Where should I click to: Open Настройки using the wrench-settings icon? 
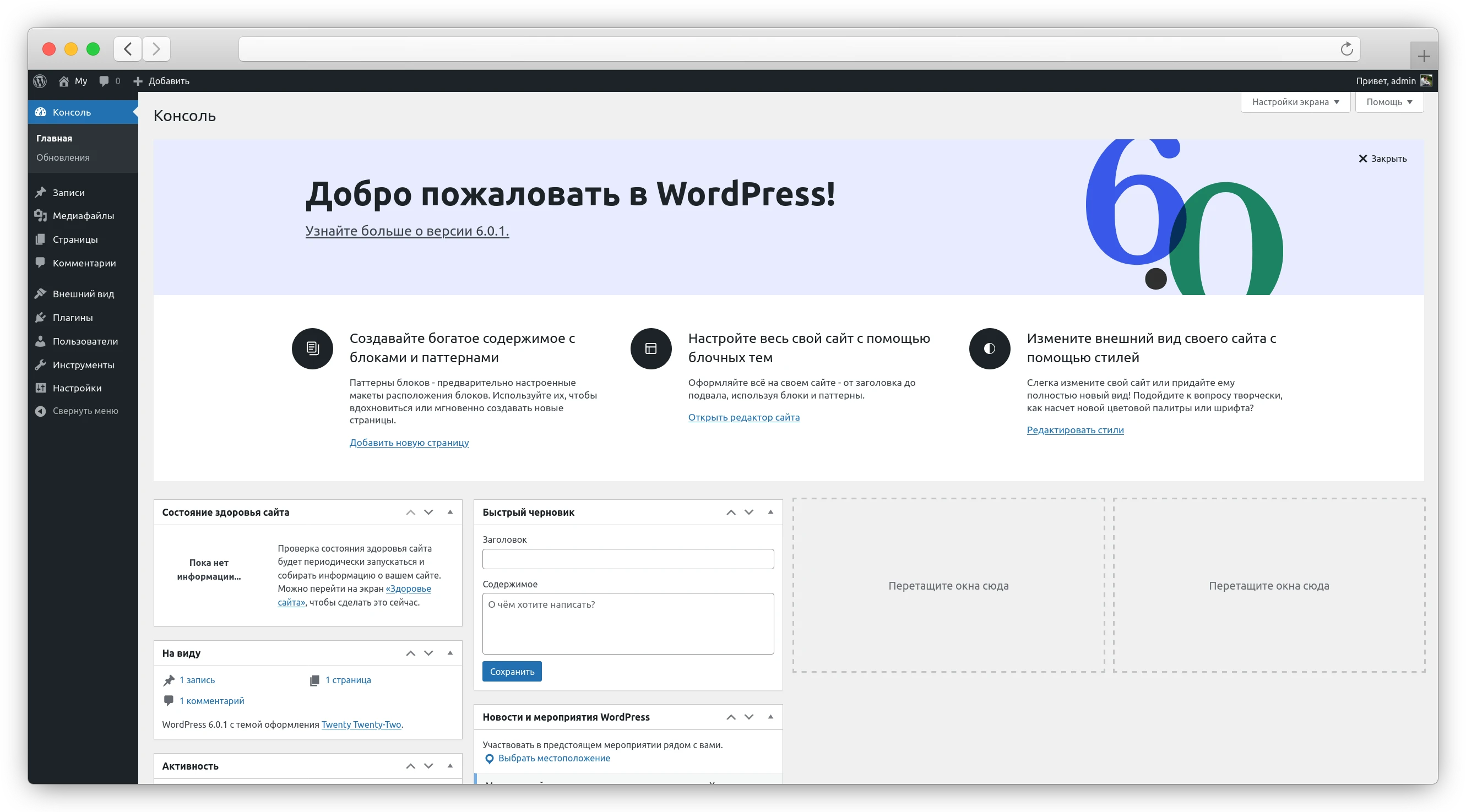tap(40, 388)
